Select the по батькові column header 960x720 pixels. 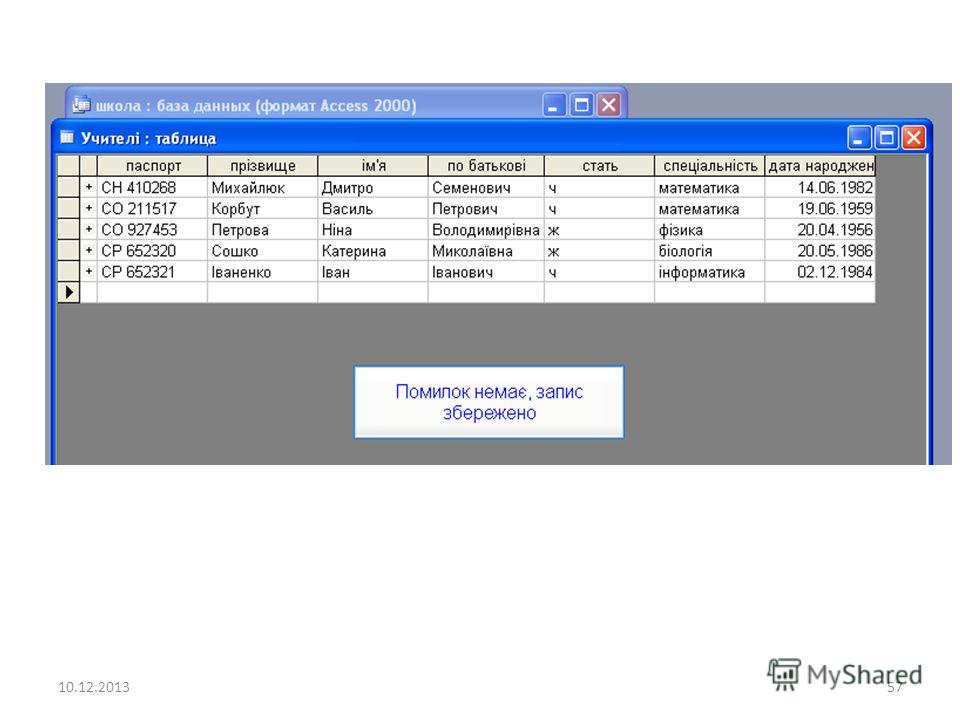coord(486,166)
